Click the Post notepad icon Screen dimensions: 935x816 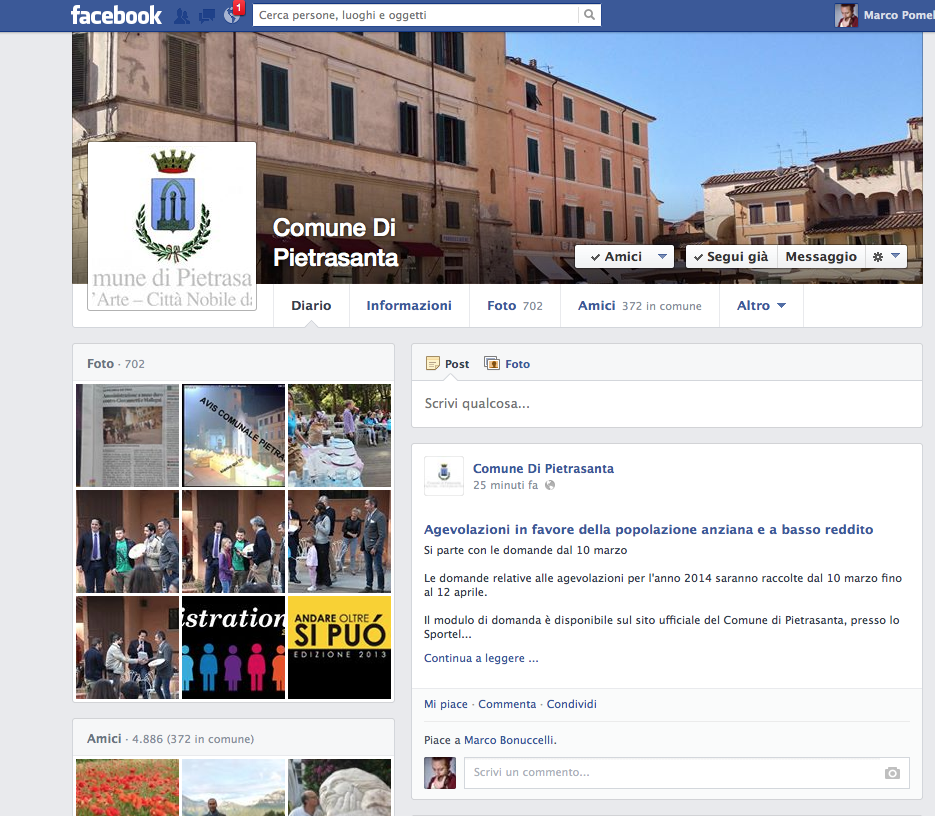[433, 363]
